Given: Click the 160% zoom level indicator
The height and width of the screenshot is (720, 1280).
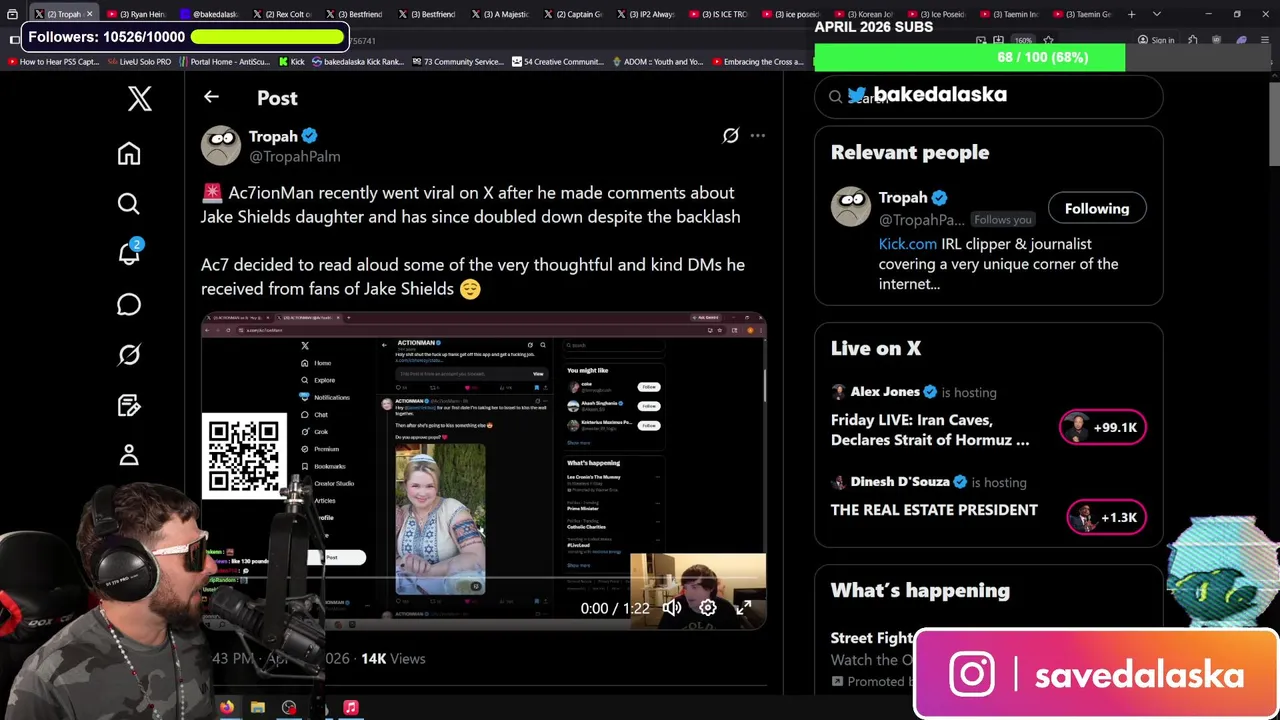Looking at the screenshot, I should coord(1024,41).
